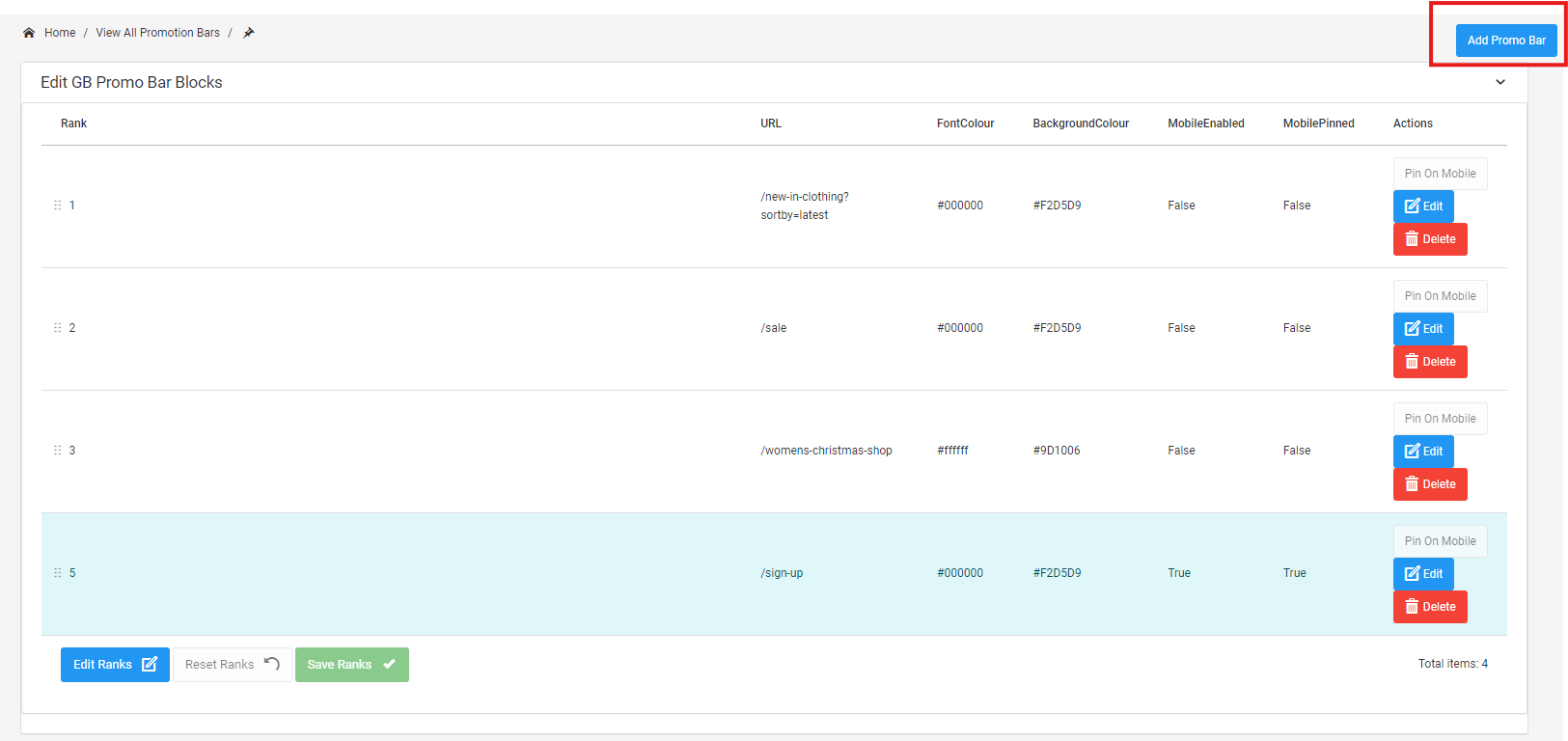The image size is (1568, 741).
Task: Click MobileEnabled False in /sale row
Action: pos(1181,328)
